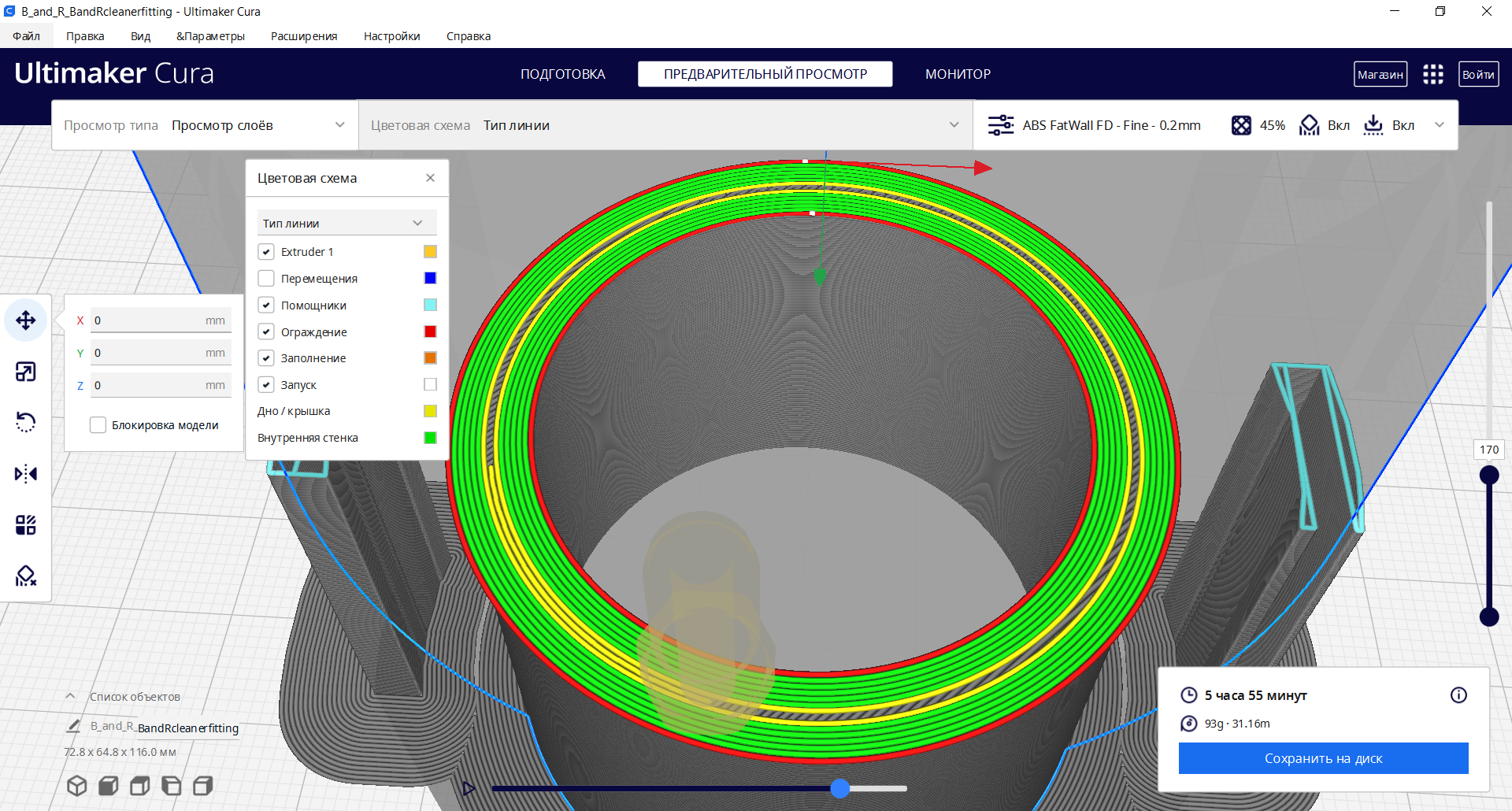The image size is (1512, 811).
Task: Click the material usage spool icon
Action: pyautogui.click(x=1189, y=724)
